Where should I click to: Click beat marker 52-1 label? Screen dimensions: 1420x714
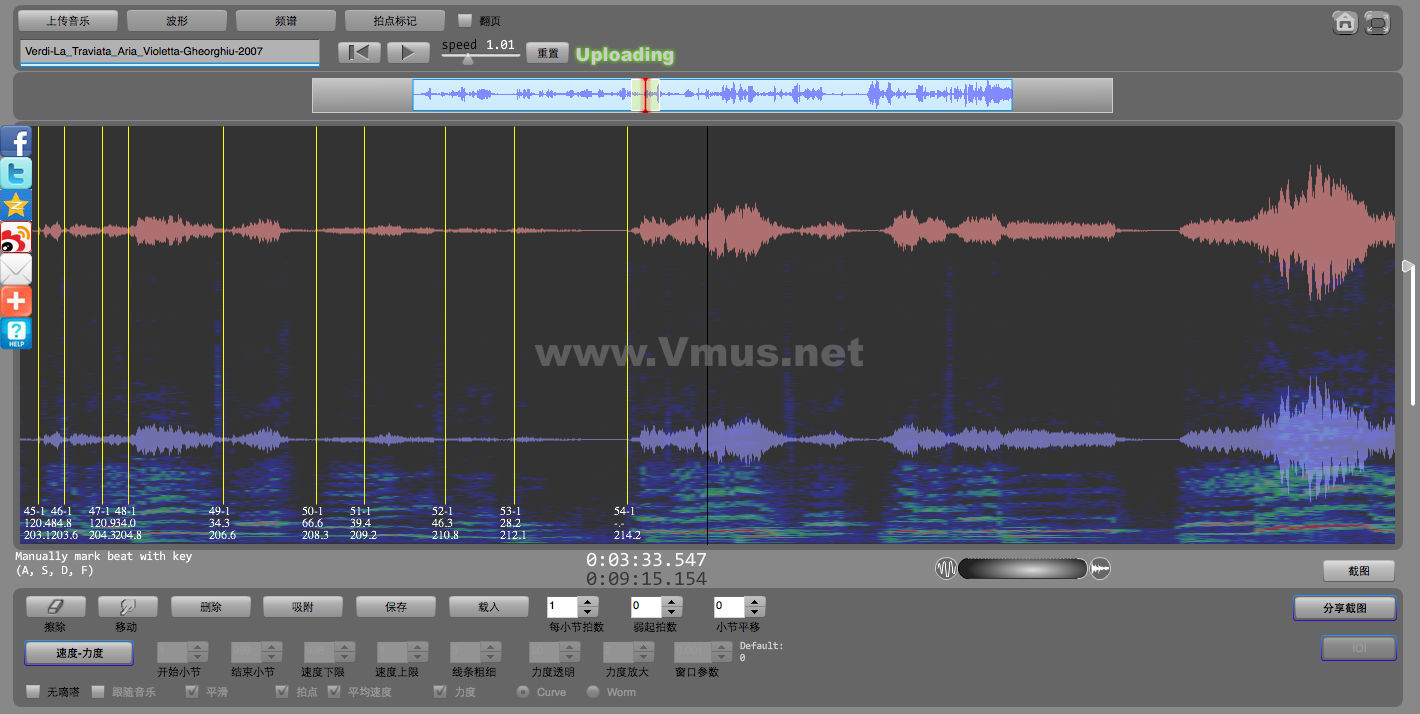[x=442, y=511]
